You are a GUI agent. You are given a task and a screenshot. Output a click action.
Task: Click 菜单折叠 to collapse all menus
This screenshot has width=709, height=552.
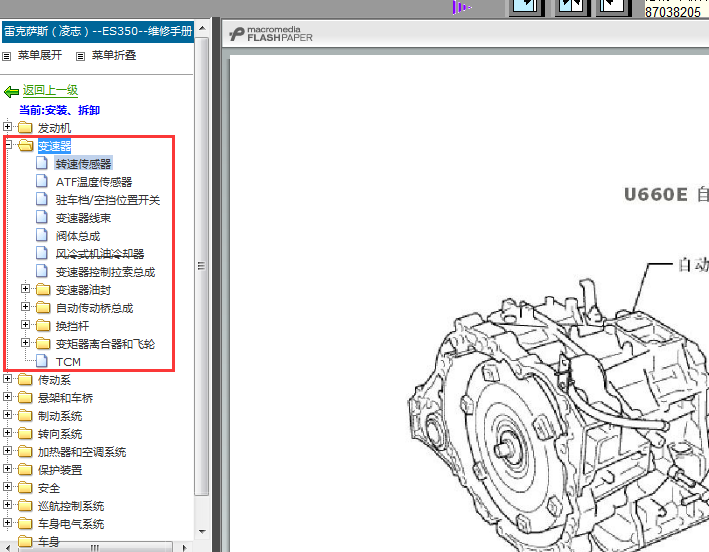114,55
